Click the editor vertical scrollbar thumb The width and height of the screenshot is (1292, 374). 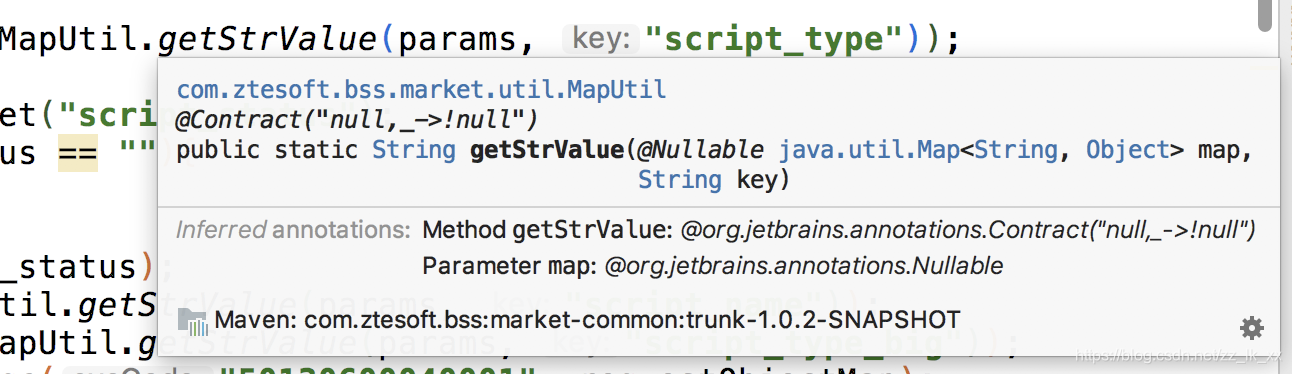[x=1265, y=15]
